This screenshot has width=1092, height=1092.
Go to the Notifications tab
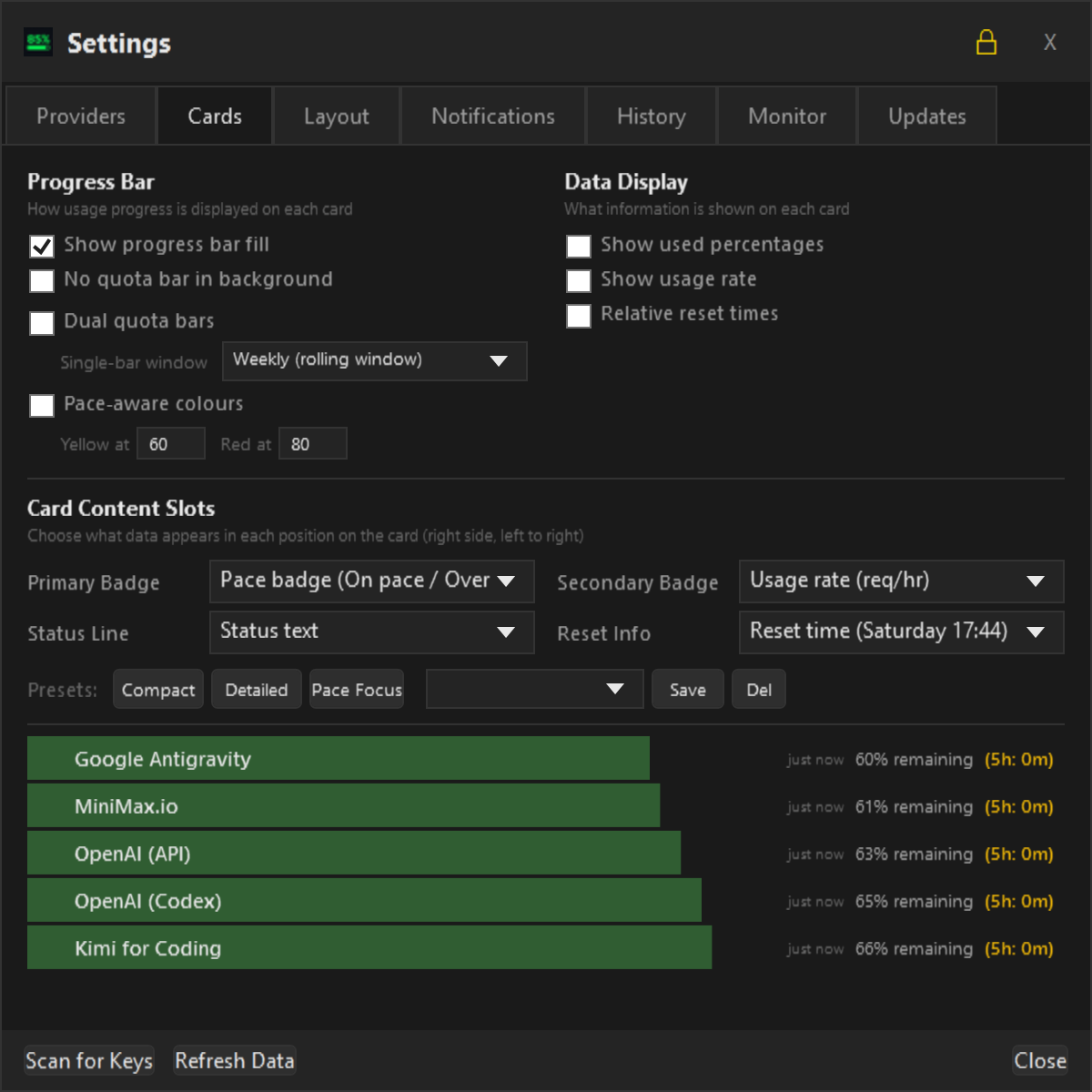coord(493,116)
